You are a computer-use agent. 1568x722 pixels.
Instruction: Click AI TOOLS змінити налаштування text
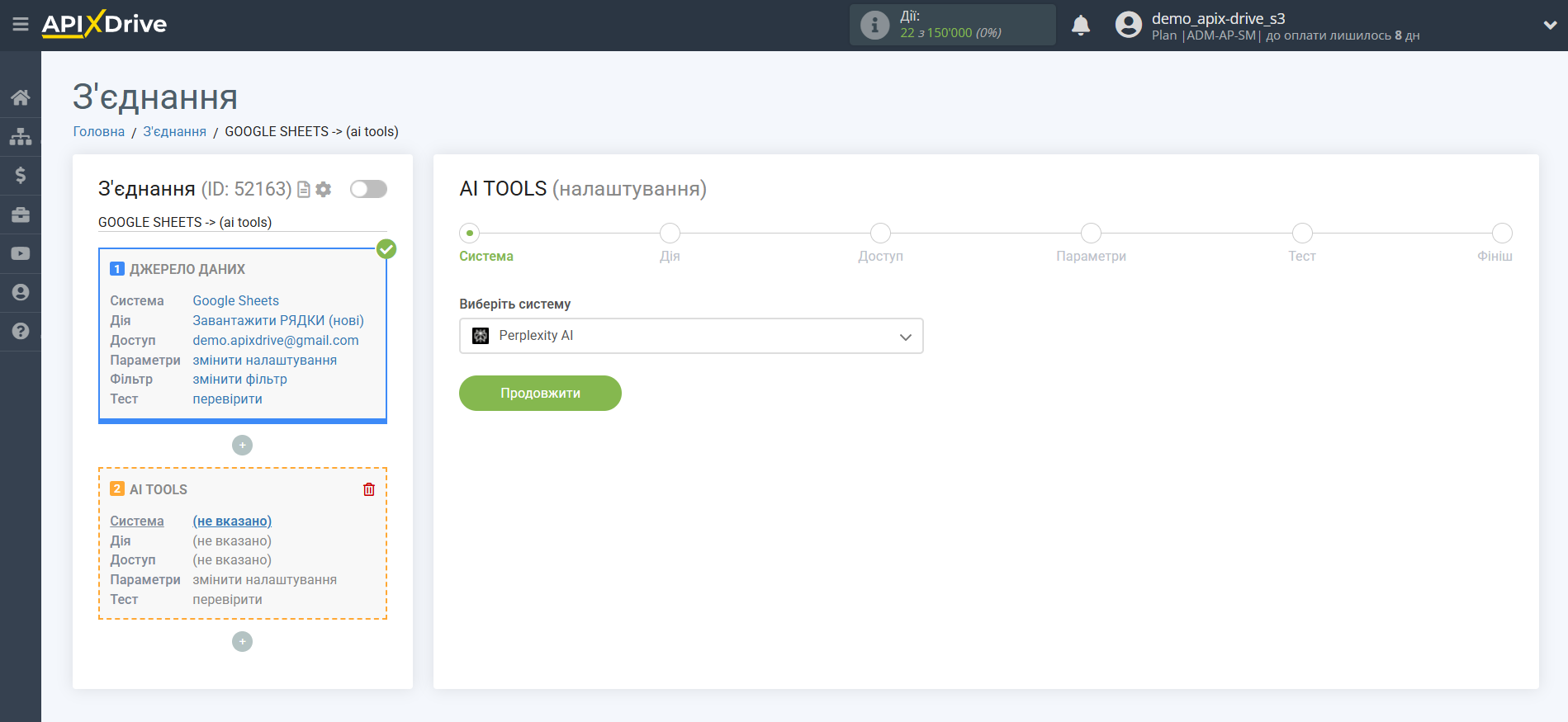click(265, 579)
